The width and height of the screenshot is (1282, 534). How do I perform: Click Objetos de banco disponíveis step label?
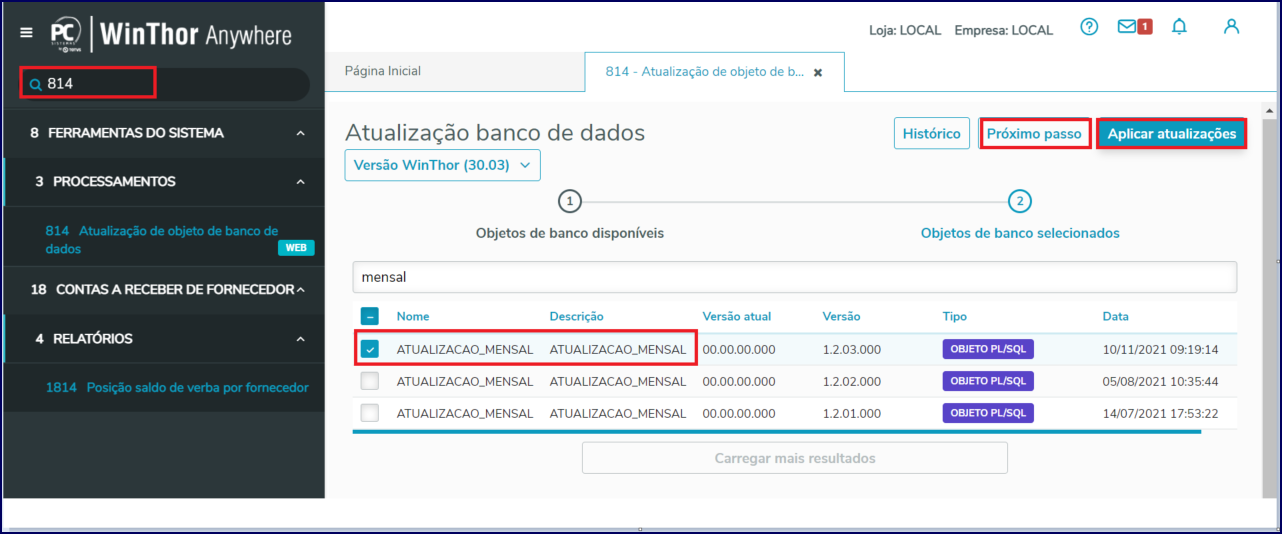570,233
